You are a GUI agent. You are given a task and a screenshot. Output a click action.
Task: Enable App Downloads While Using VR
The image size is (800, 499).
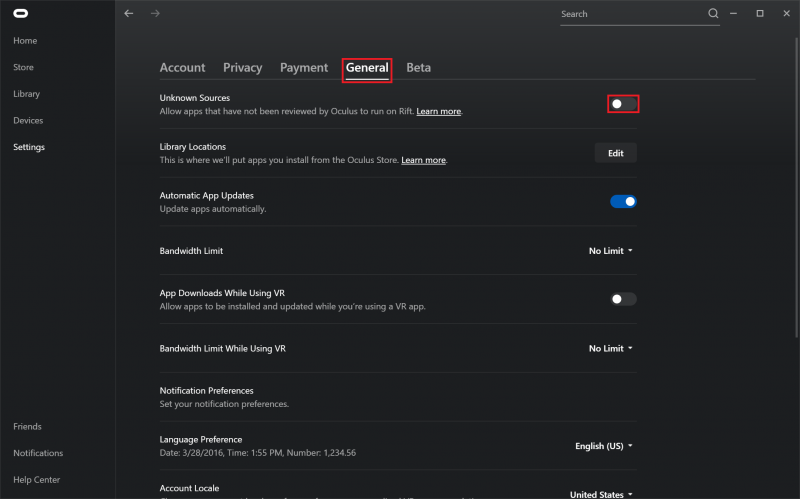[x=623, y=299]
